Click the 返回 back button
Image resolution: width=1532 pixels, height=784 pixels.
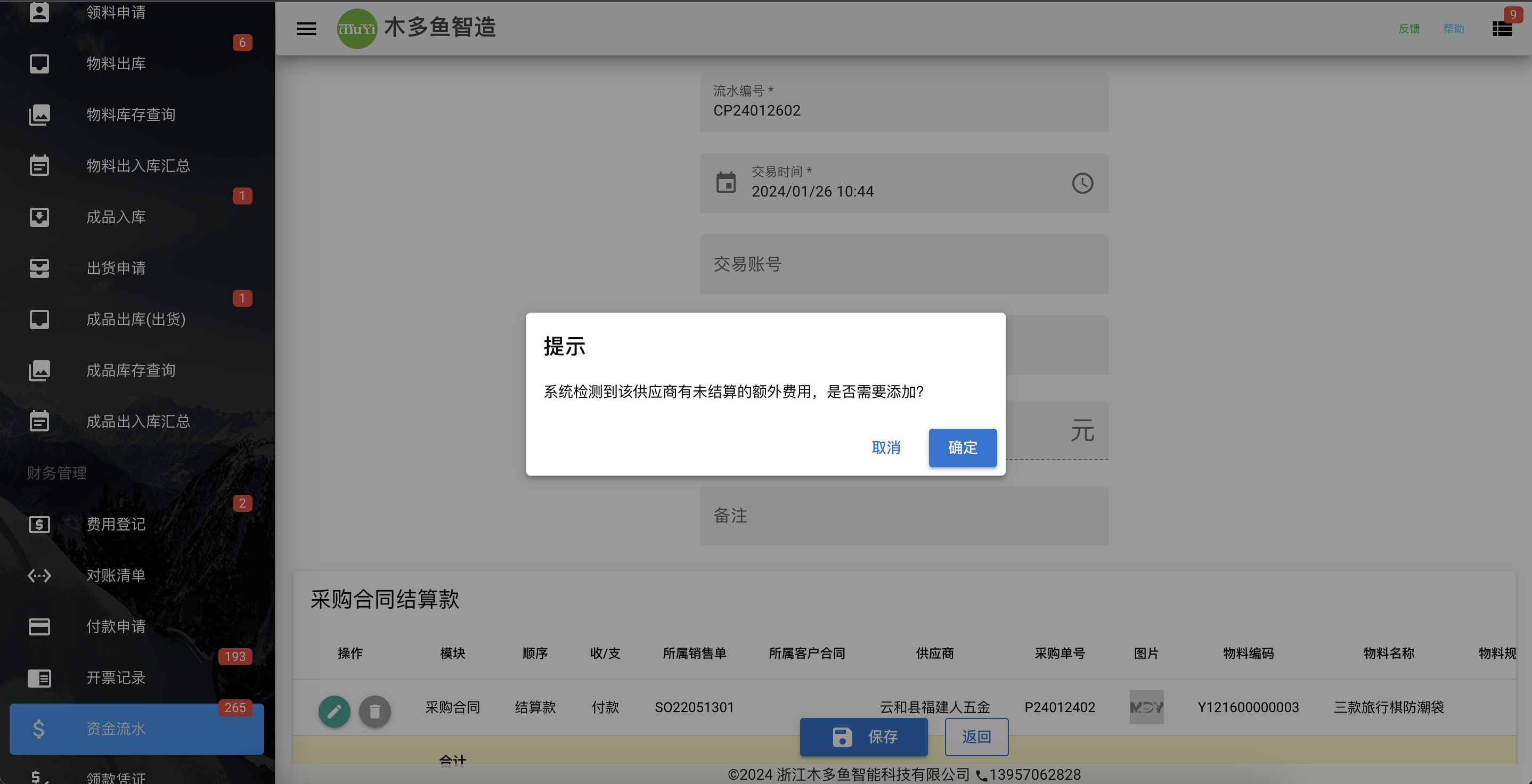coord(976,737)
